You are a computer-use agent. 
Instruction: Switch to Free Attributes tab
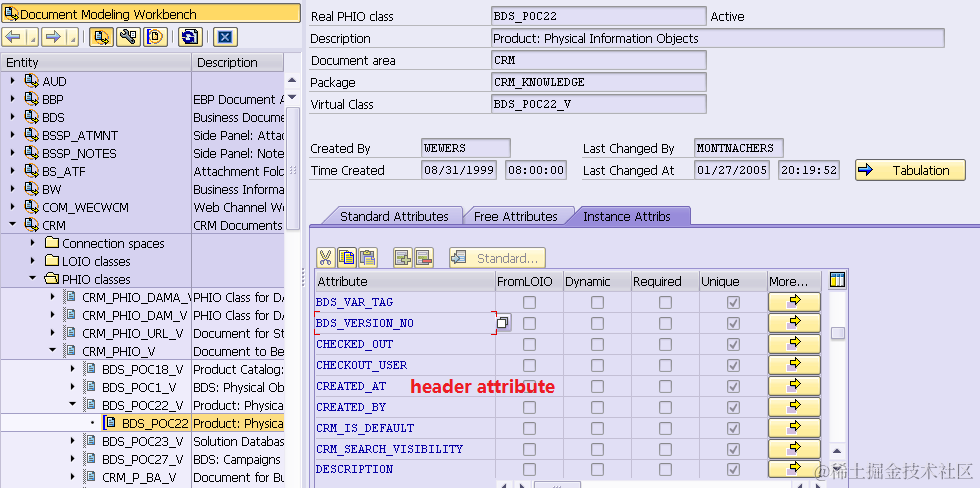516,216
